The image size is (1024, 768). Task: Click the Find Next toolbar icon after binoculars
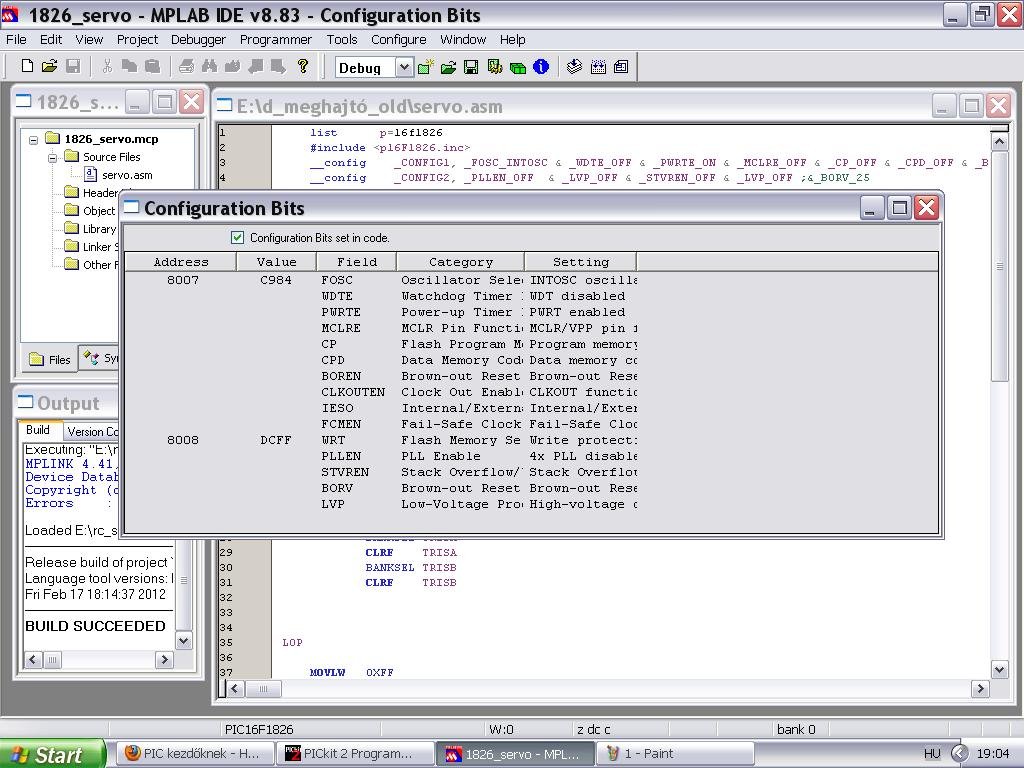click(x=232, y=66)
